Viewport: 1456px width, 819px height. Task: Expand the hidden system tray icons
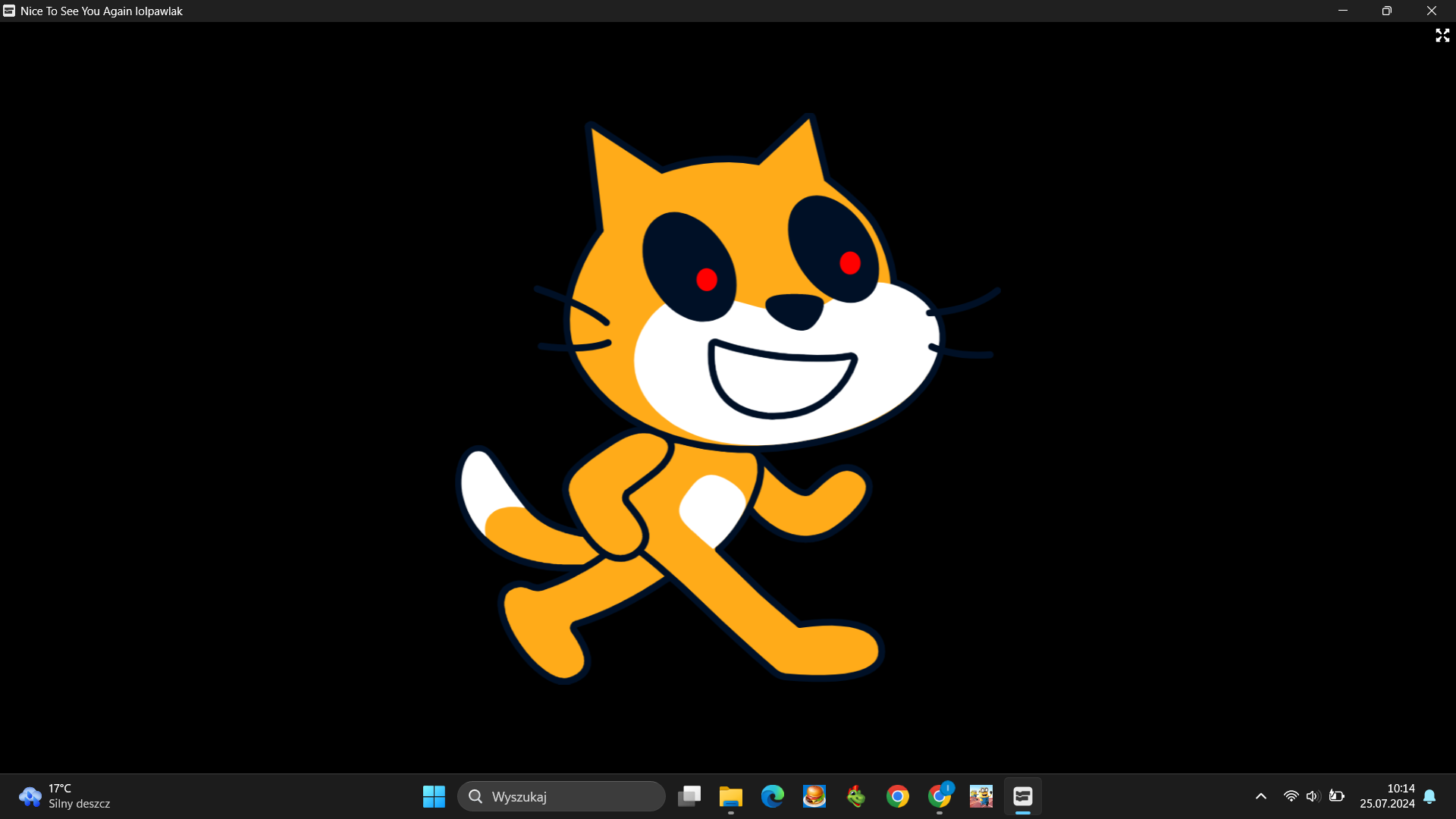coord(1261,796)
